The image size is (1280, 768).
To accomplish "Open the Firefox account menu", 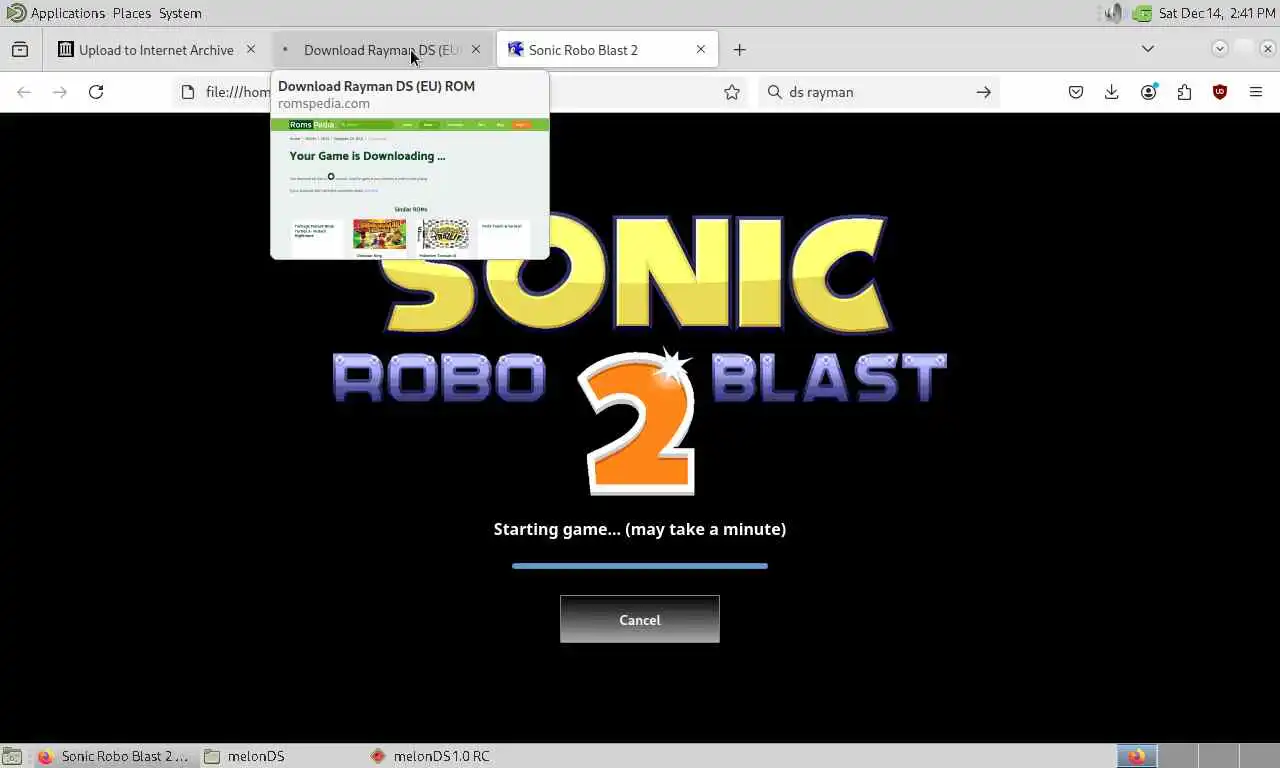I will point(1148,92).
